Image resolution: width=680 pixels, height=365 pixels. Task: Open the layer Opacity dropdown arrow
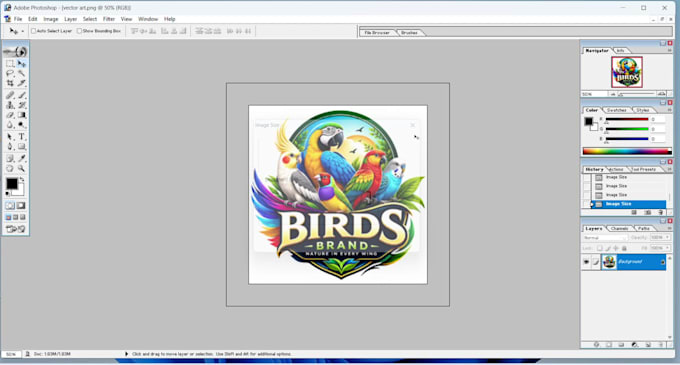[x=667, y=238]
